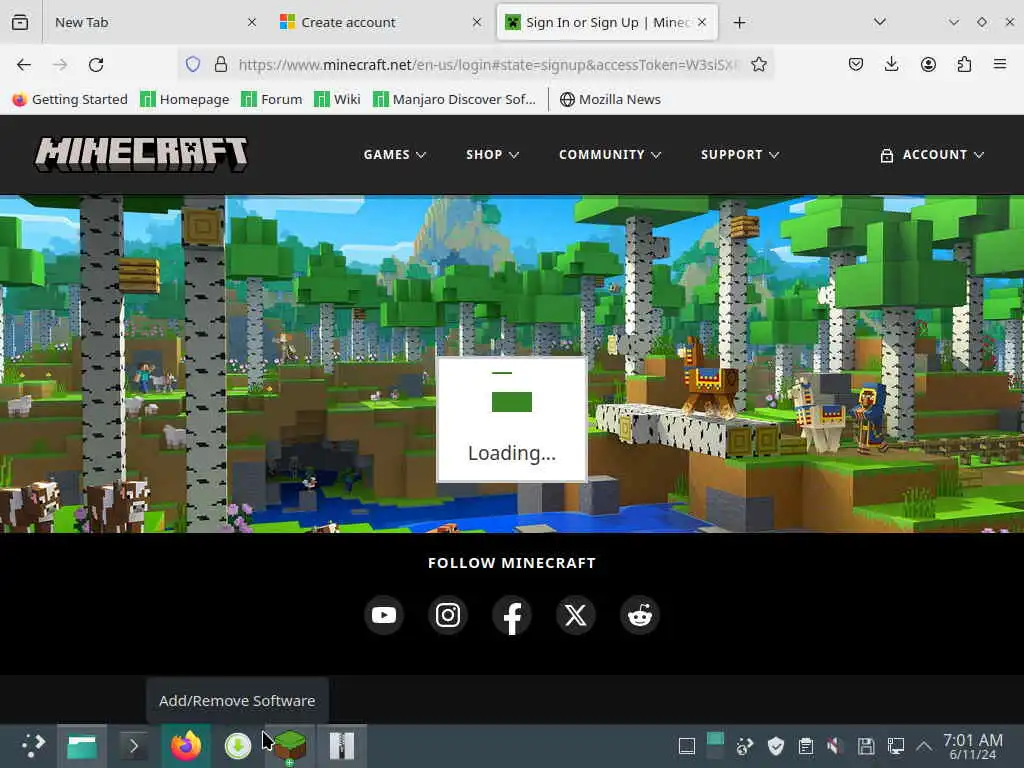This screenshot has height=768, width=1024.
Task: Expand the Support menu
Action: [x=740, y=155]
